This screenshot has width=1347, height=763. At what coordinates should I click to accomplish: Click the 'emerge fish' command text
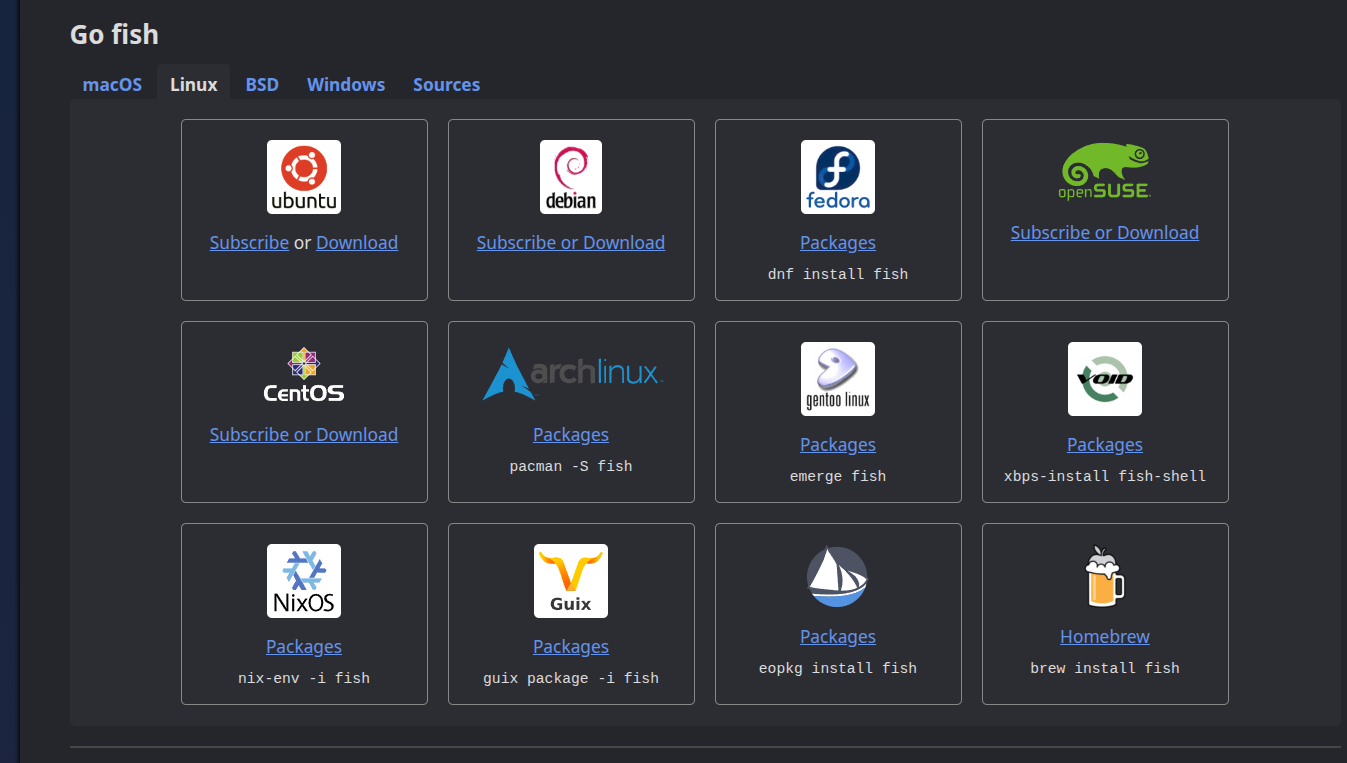(x=838, y=476)
